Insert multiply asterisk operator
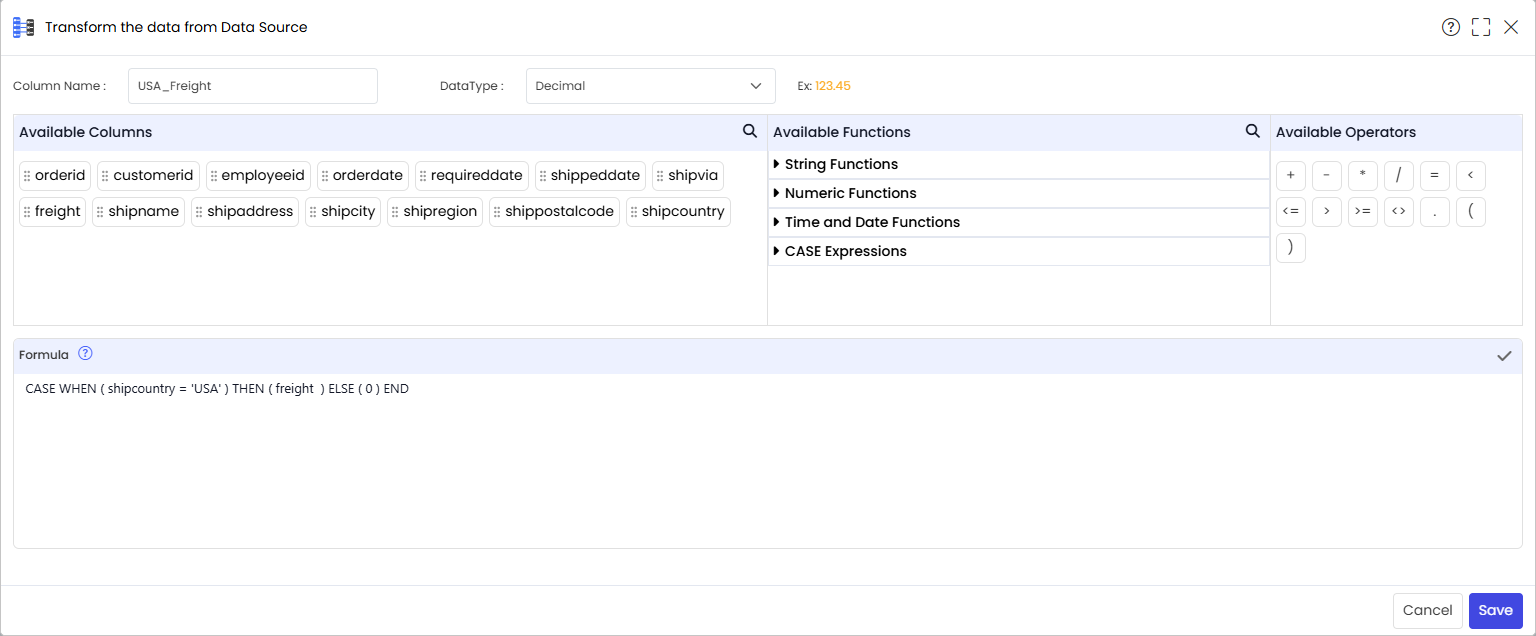The height and width of the screenshot is (636, 1536). coord(1363,176)
